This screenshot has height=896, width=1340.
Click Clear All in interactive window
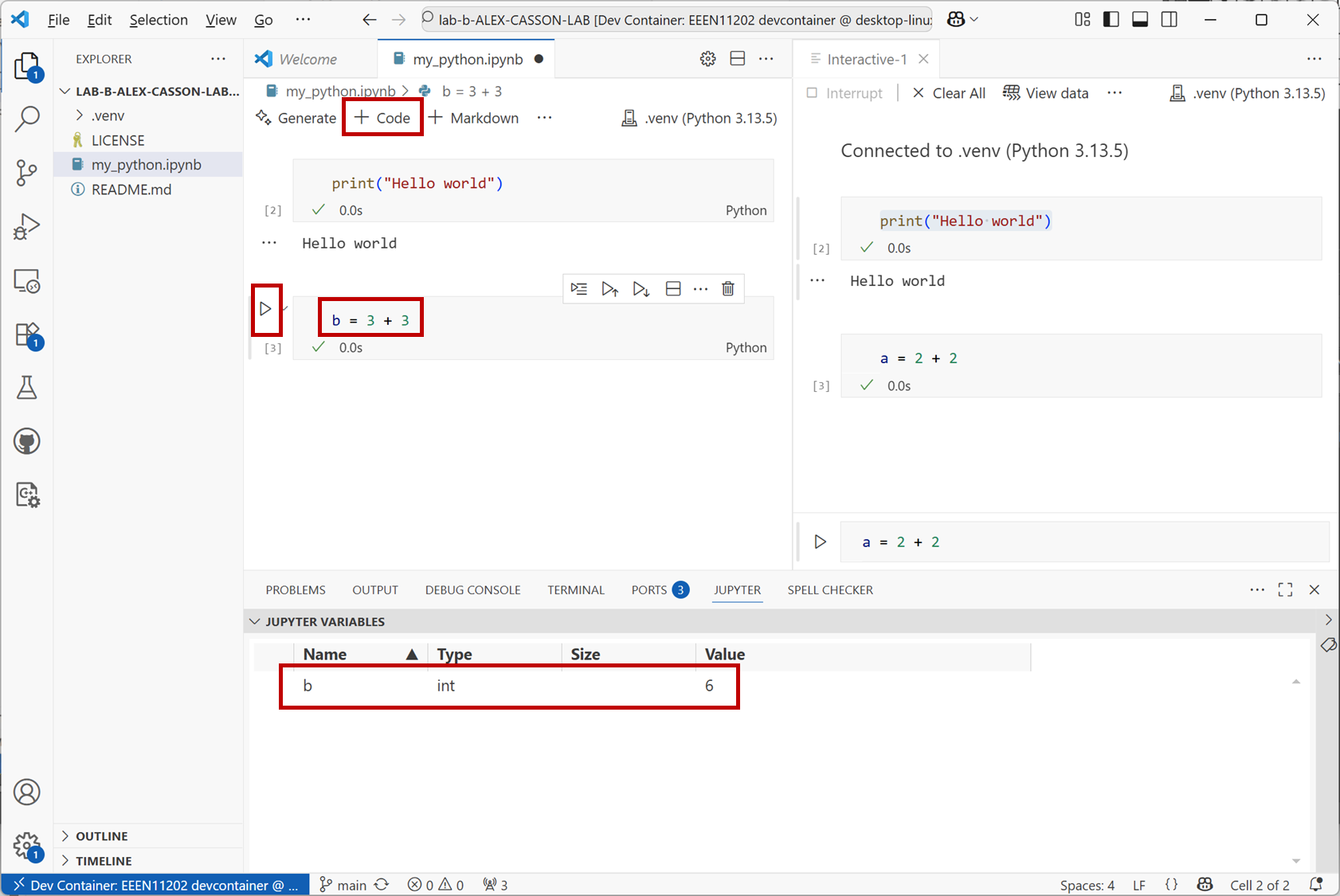949,93
